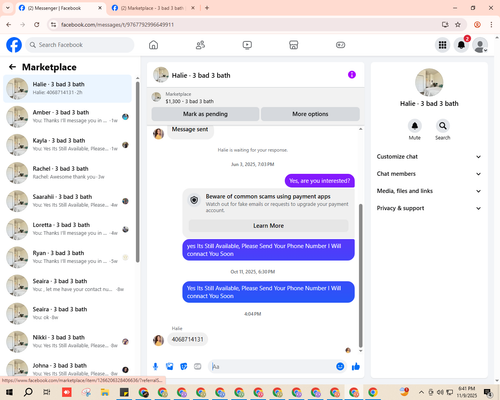
Task: Open the Facebook Home icon
Action: (153, 45)
